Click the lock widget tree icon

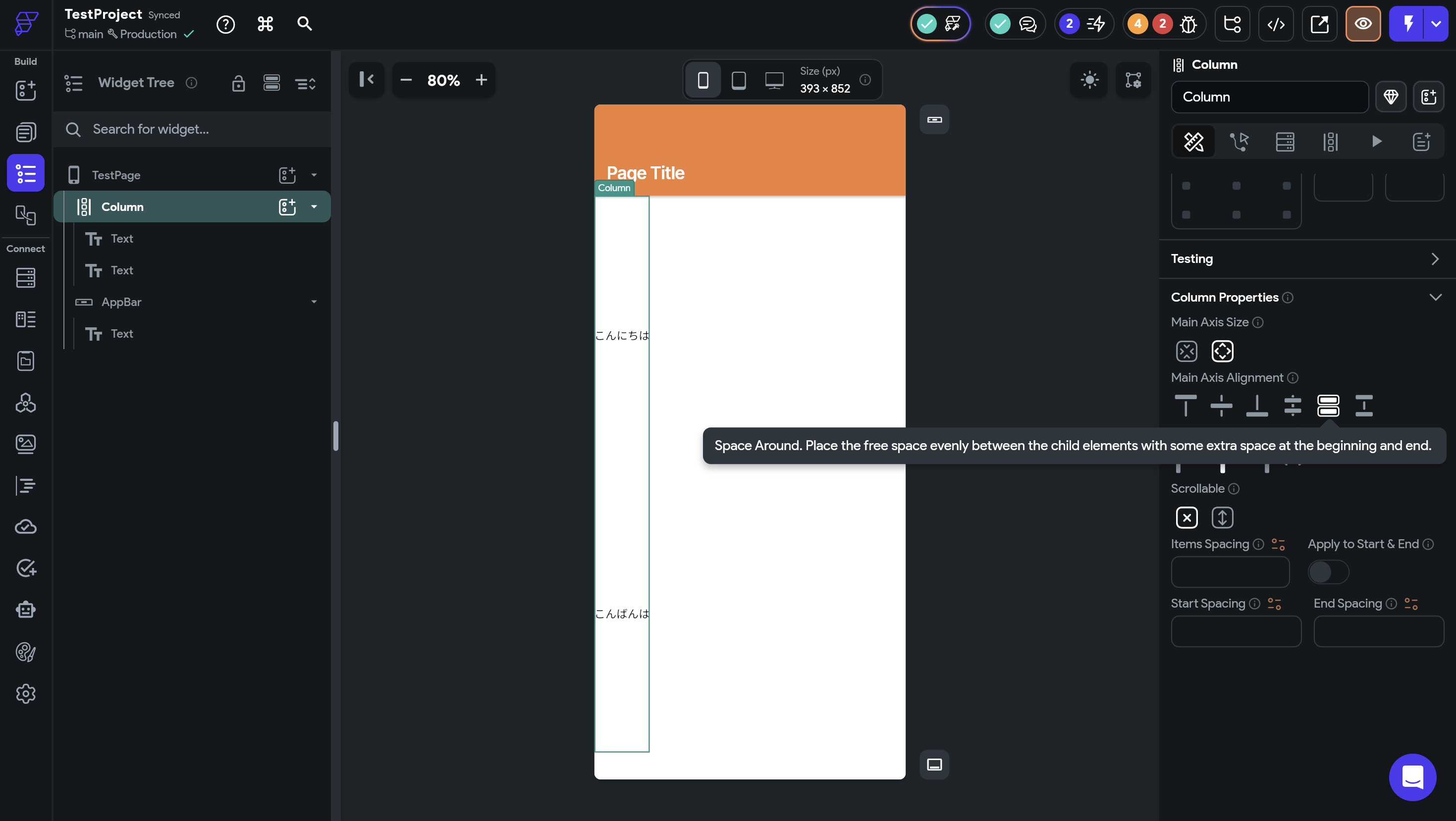238,83
